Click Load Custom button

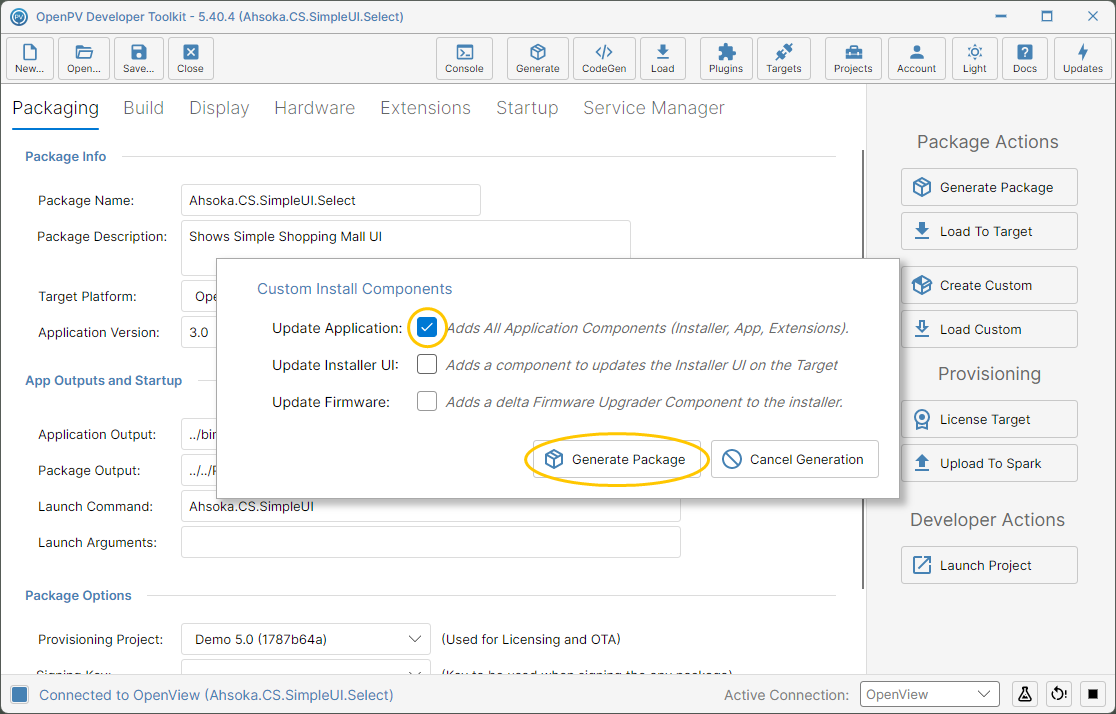(x=989, y=330)
